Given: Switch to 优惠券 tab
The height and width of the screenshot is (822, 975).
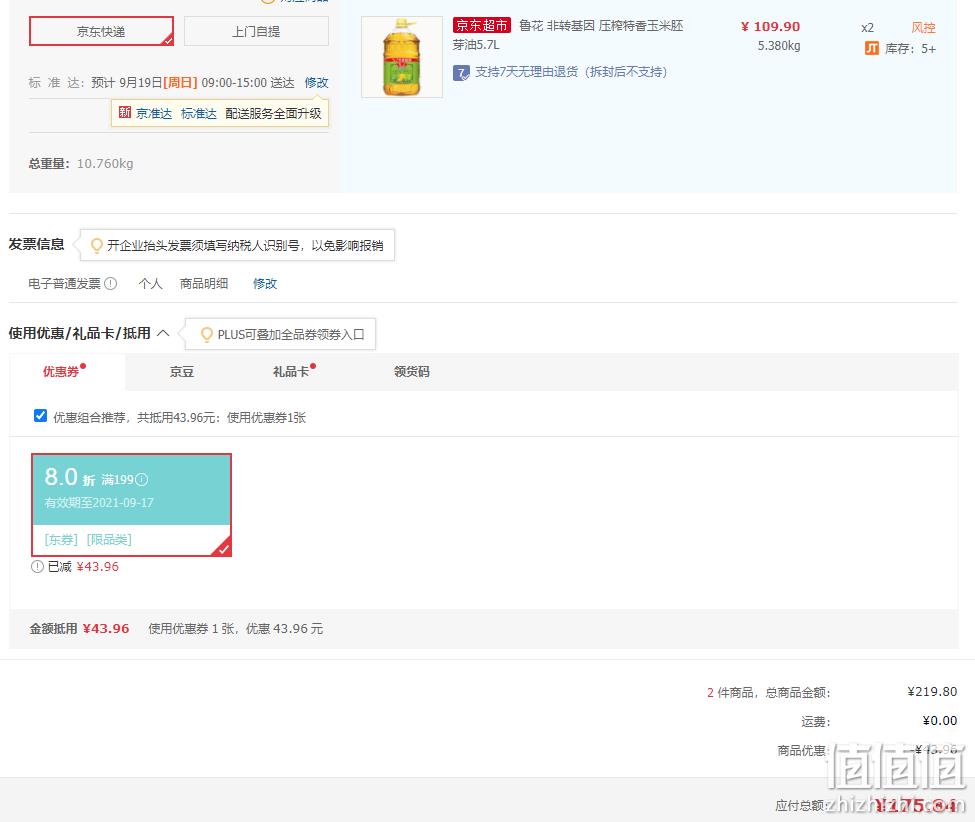Looking at the screenshot, I should click(x=61, y=372).
